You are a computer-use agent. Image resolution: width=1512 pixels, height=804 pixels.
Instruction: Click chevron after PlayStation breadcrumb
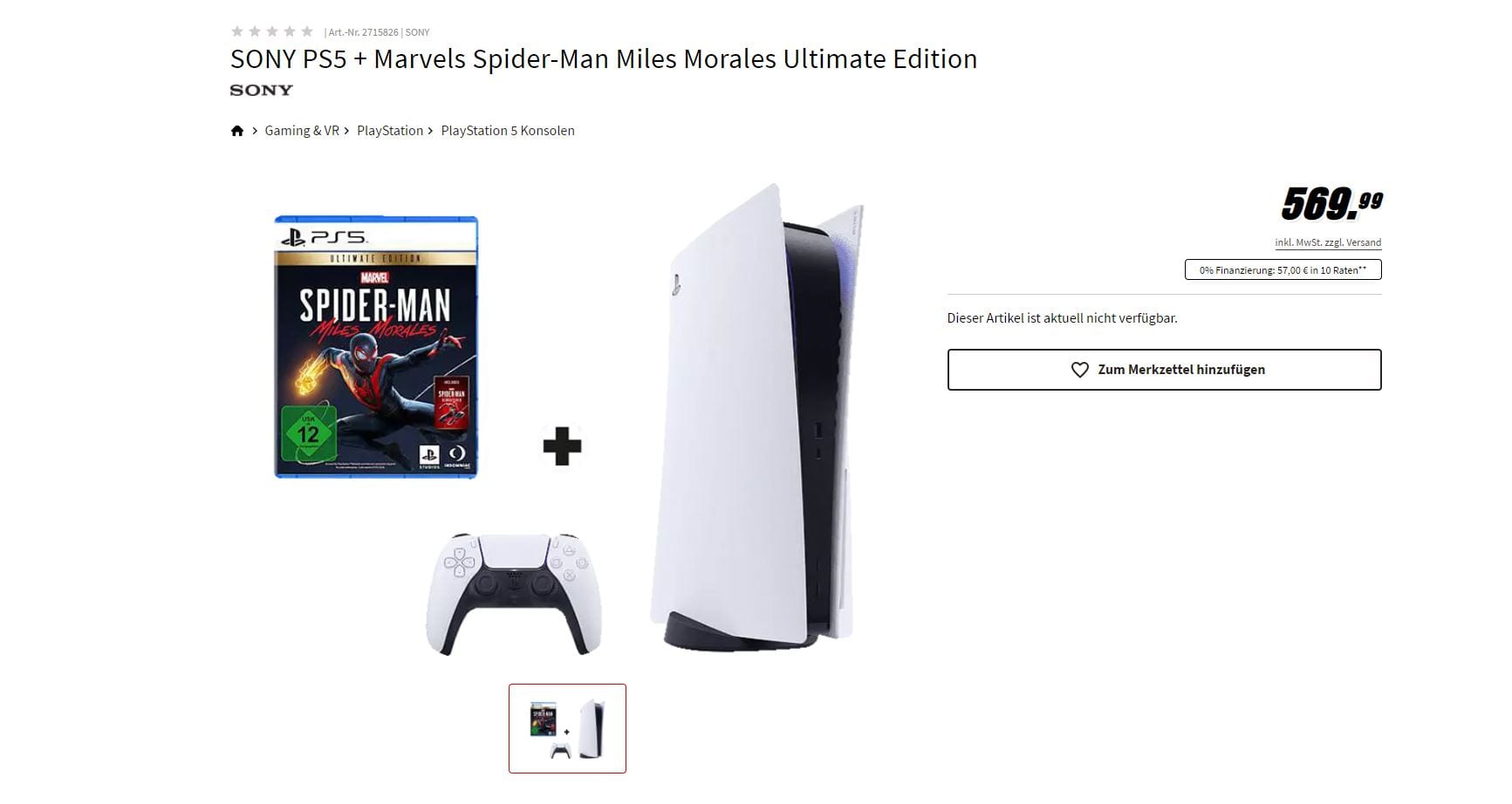[430, 131]
